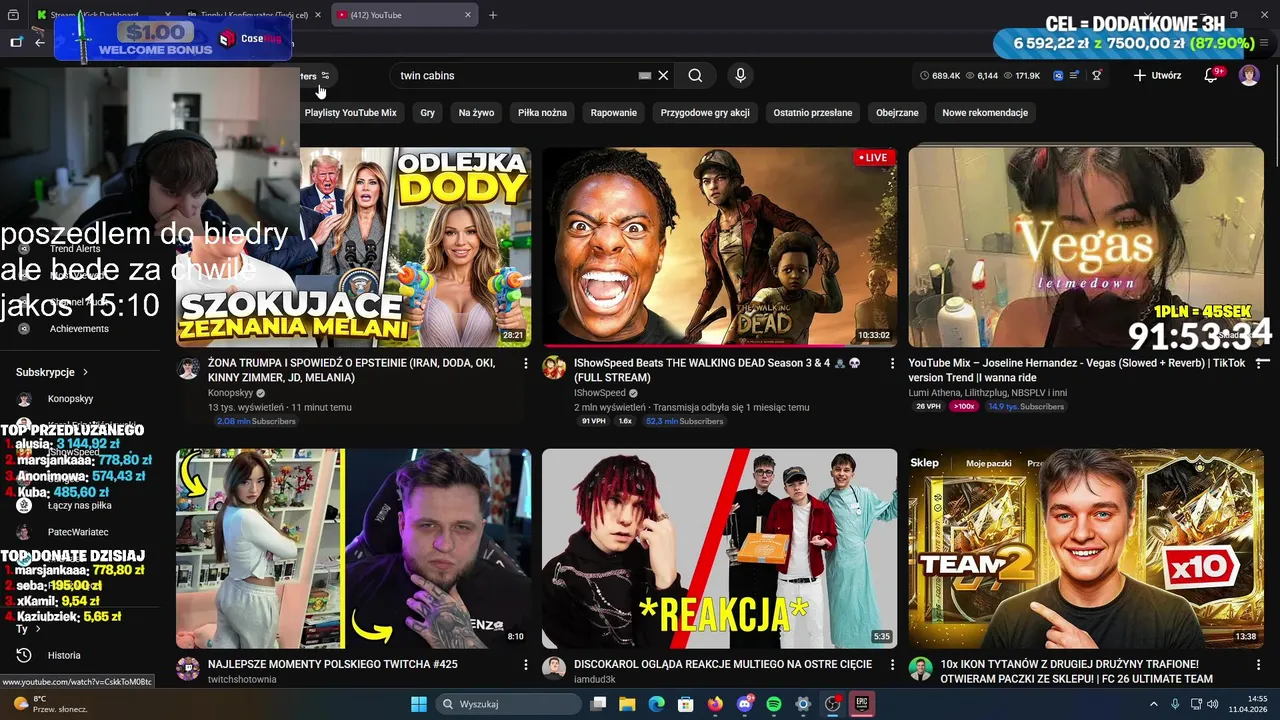This screenshot has height=720, width=1280.
Task: Play the Walking Dead LIVE thumbnail
Action: [720, 247]
